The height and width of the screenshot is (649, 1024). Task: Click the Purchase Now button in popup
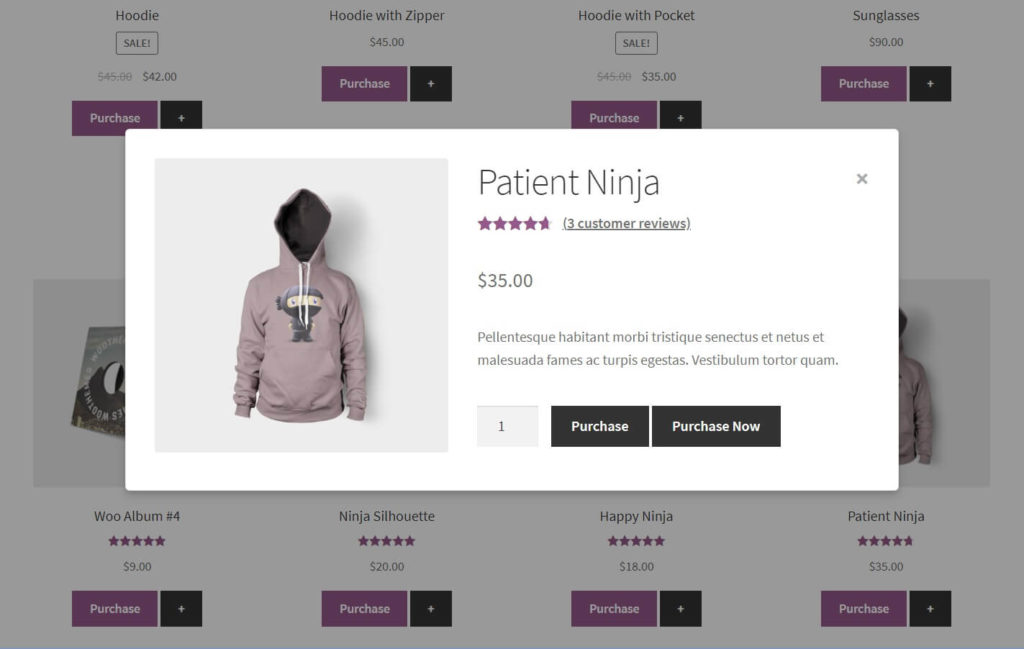pyautogui.click(x=716, y=426)
